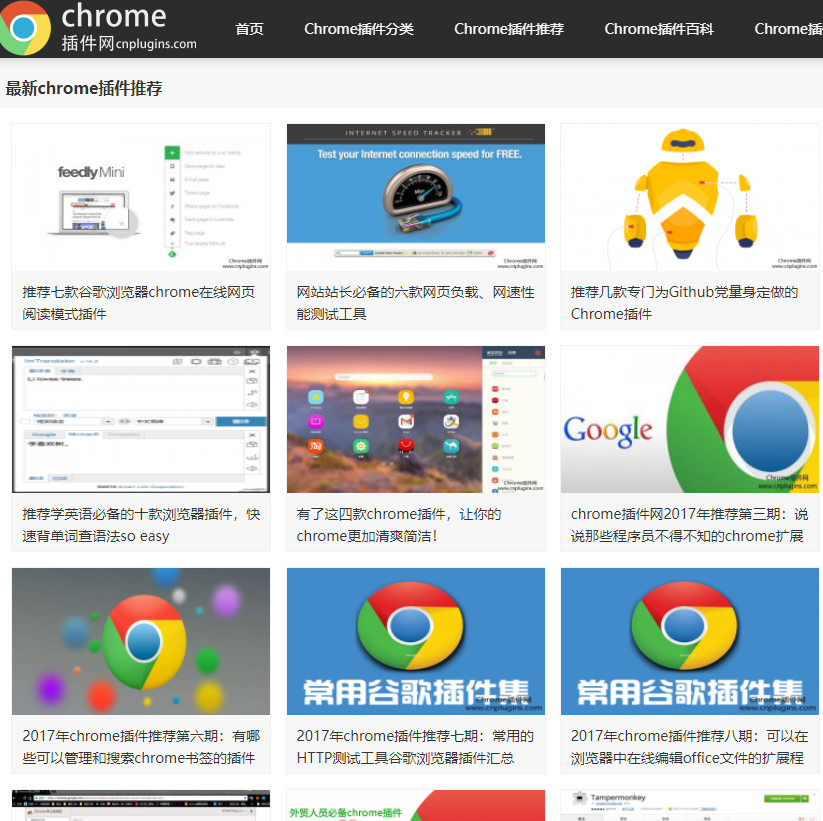Open thumbnail above the 推荐七期 HTTP测试工具 title
Image resolution: width=823 pixels, height=821 pixels.
(416, 641)
